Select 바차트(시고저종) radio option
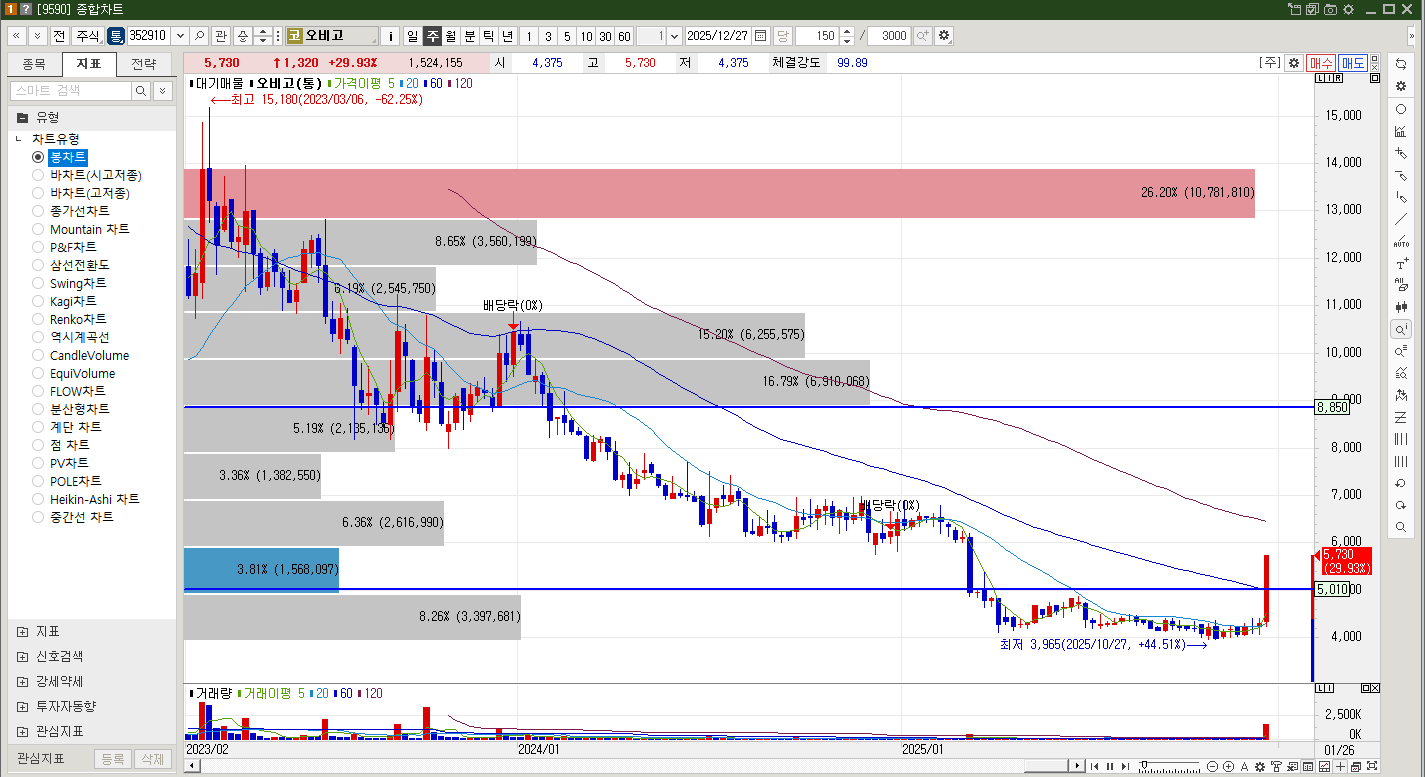This screenshot has width=1425, height=777. [x=38, y=175]
